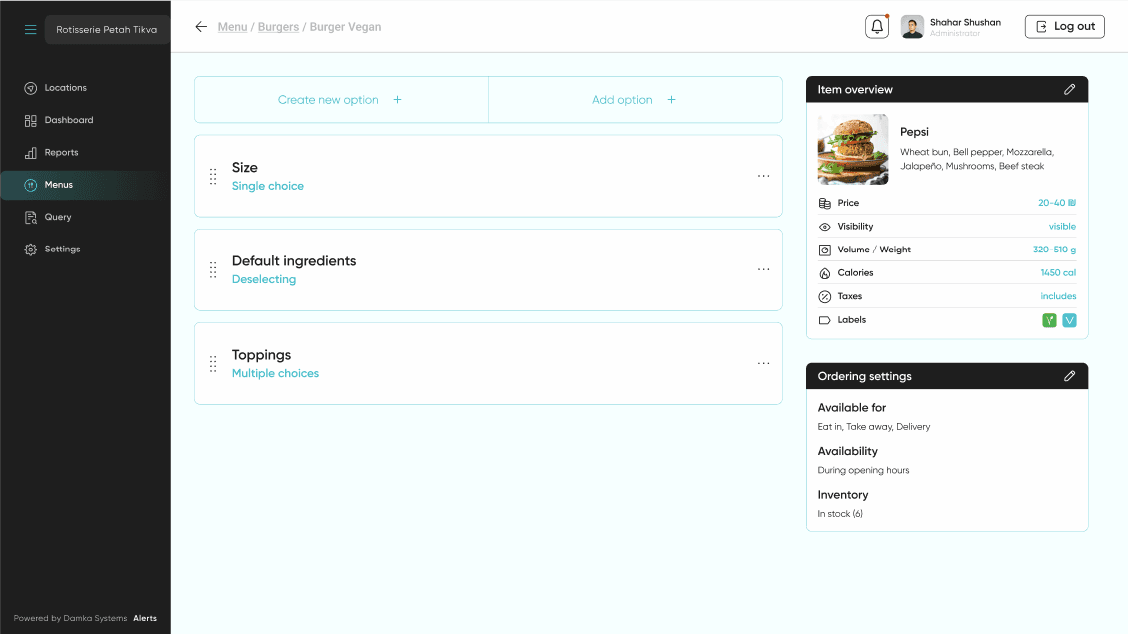Click the Menus cutlery icon
1128x634 pixels.
(x=30, y=186)
